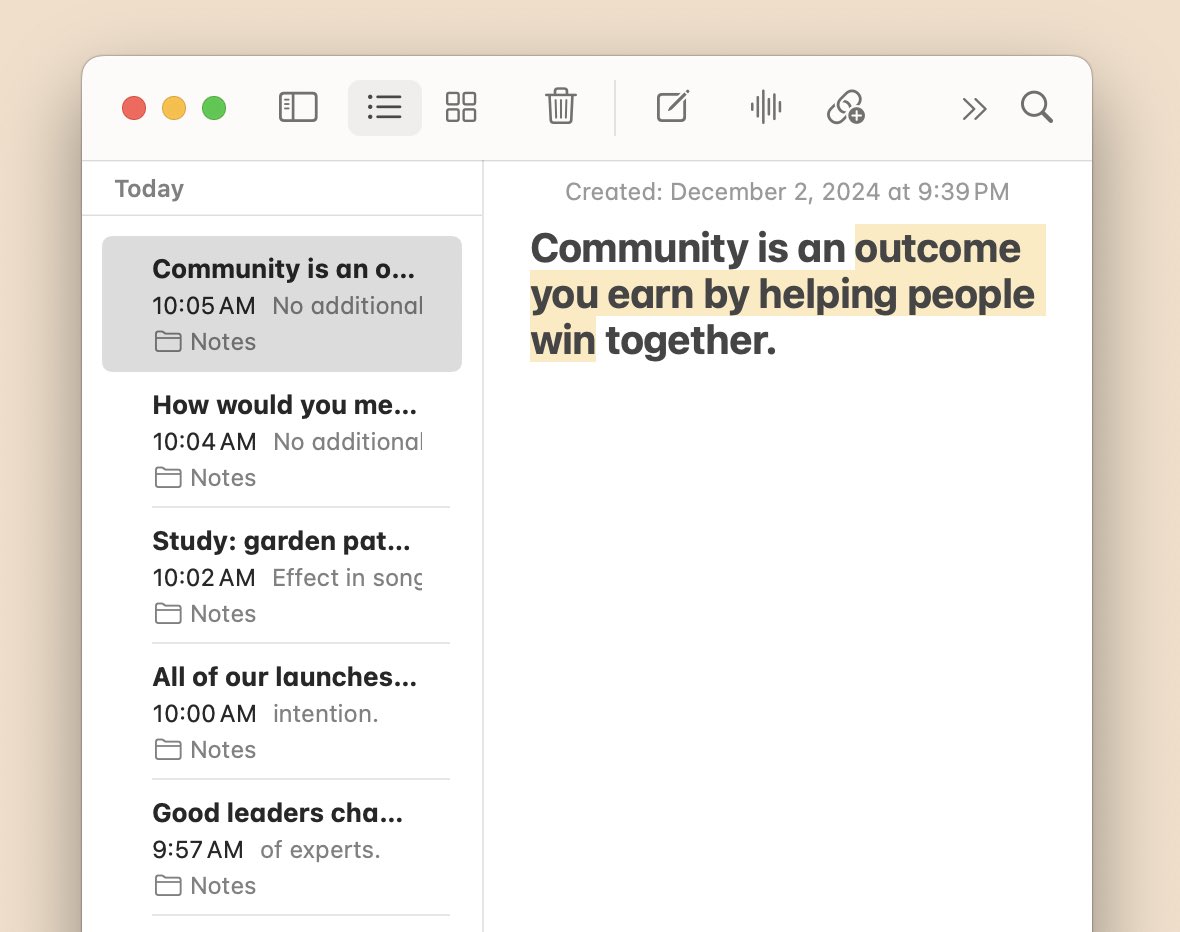Click 10:02 AM timestamp in list

tap(204, 577)
